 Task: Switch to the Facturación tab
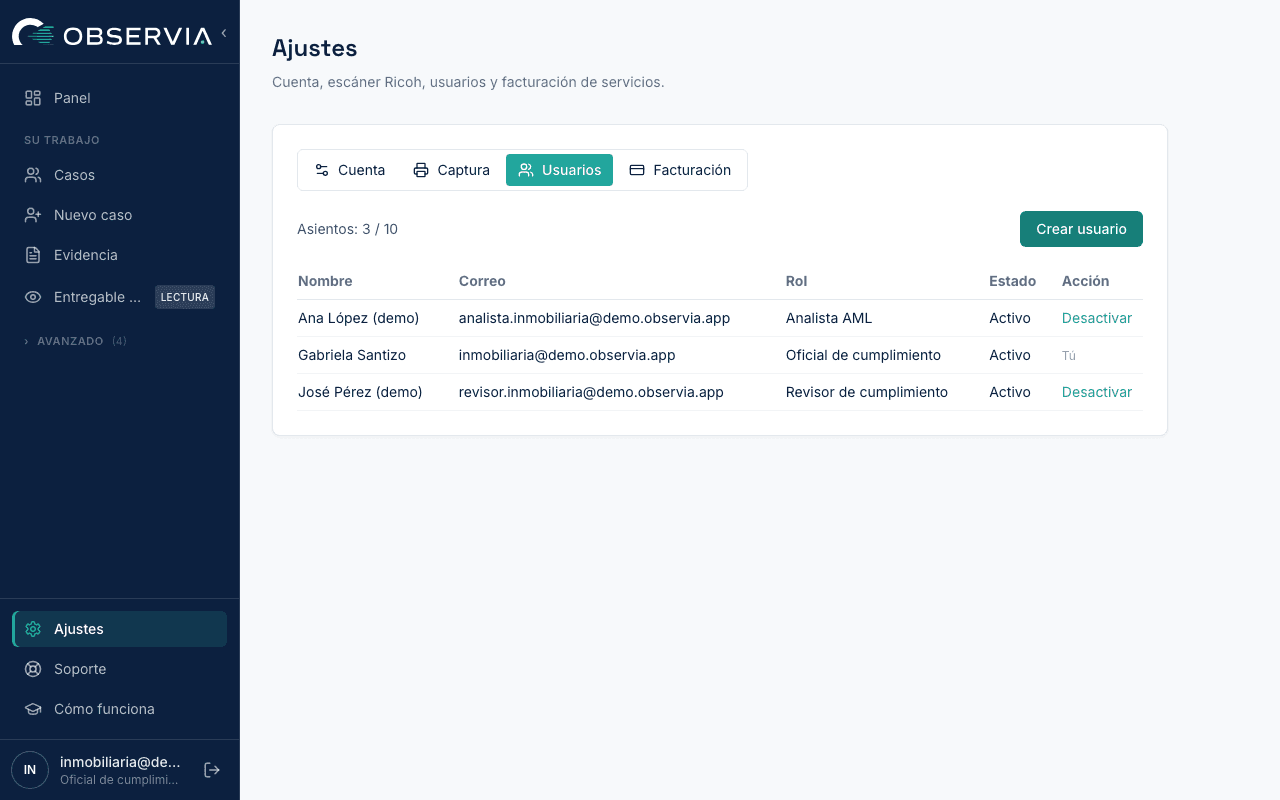(680, 170)
